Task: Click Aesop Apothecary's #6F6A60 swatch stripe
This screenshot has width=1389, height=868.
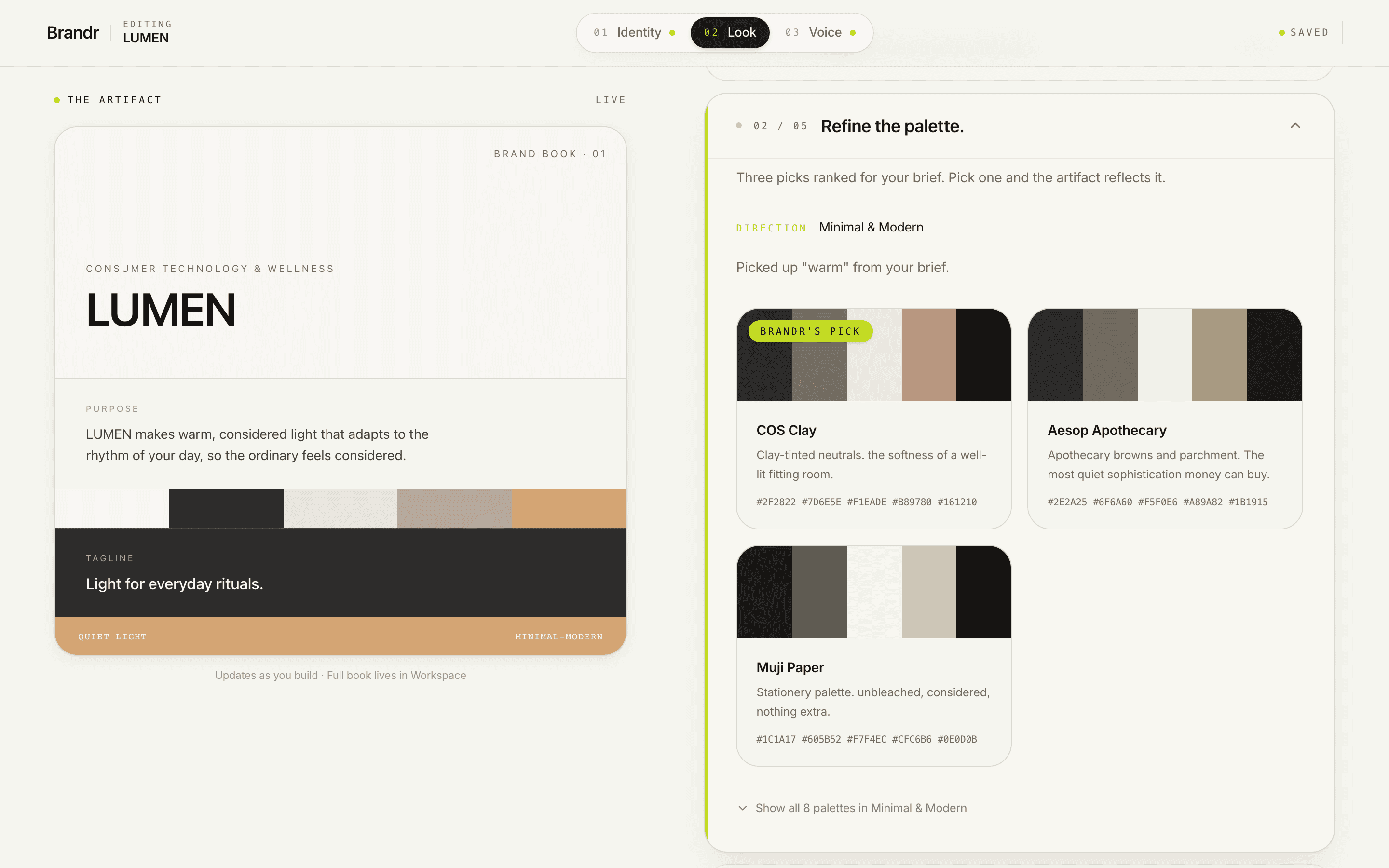Action: 1110,355
